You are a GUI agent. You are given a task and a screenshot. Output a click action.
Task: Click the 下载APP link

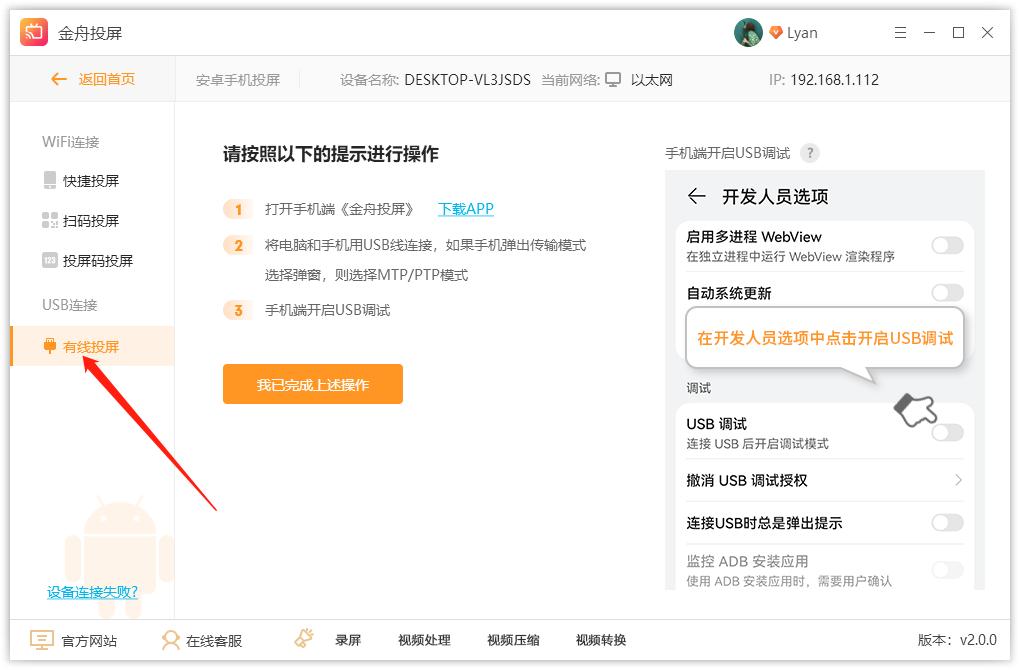click(x=464, y=208)
